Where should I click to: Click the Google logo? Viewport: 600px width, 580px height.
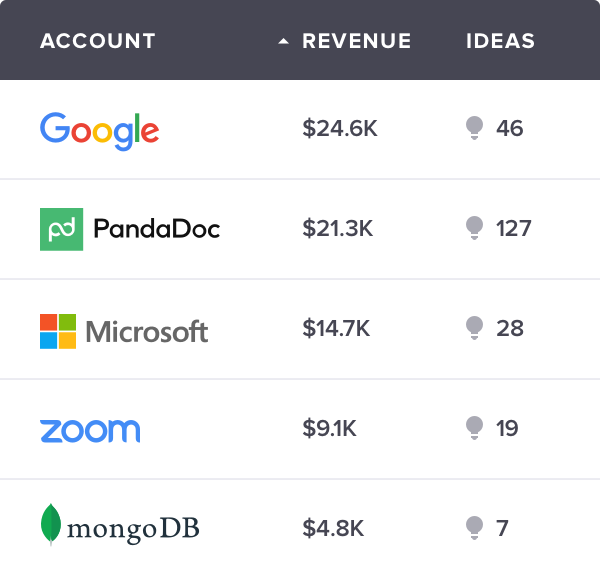tap(99, 131)
